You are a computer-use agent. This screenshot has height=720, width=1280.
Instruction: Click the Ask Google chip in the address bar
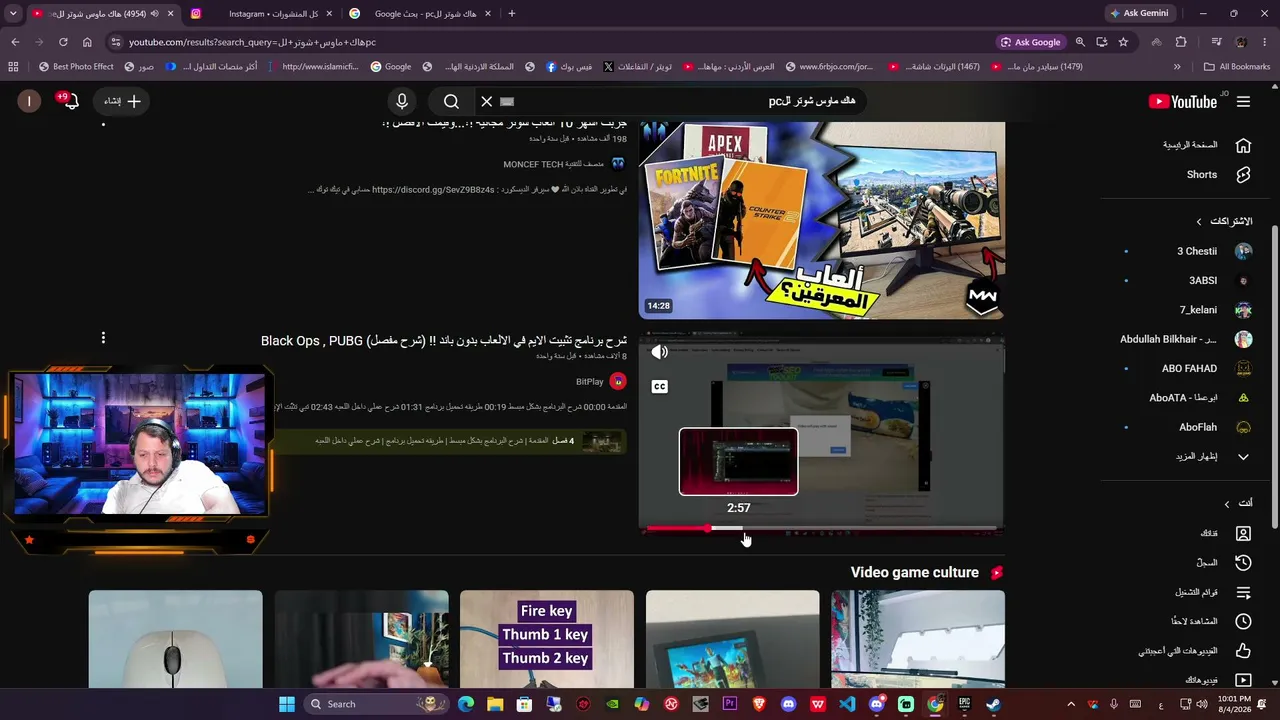click(1030, 42)
